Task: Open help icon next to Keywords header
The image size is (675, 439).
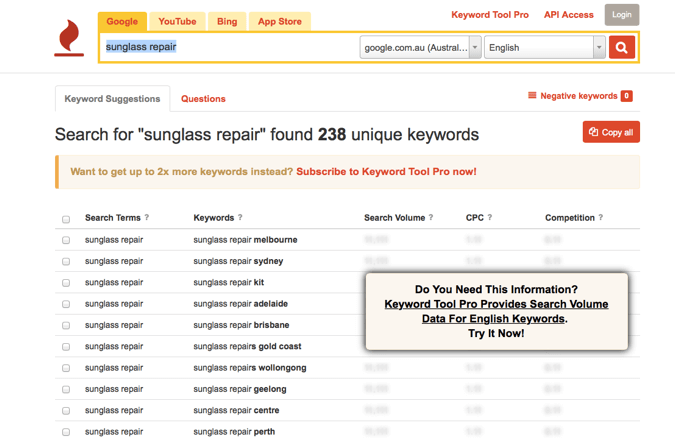Action: click(x=240, y=217)
